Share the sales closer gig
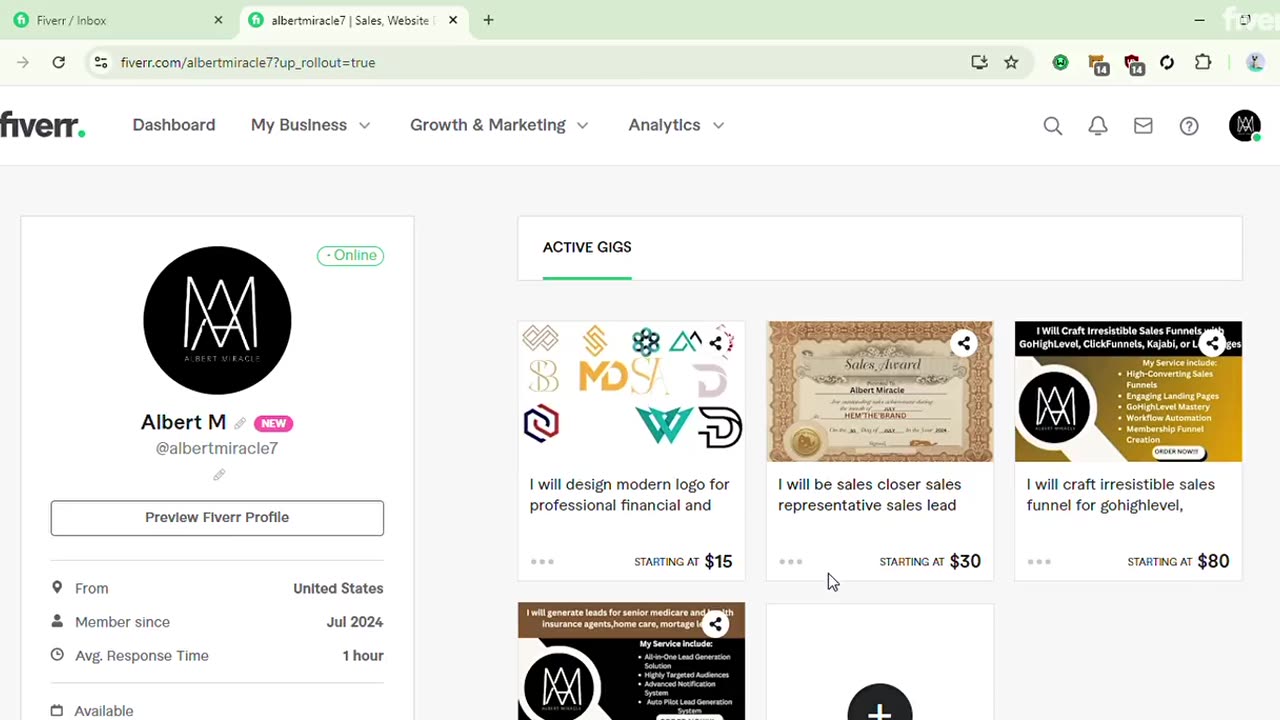The image size is (1280, 720). click(964, 343)
